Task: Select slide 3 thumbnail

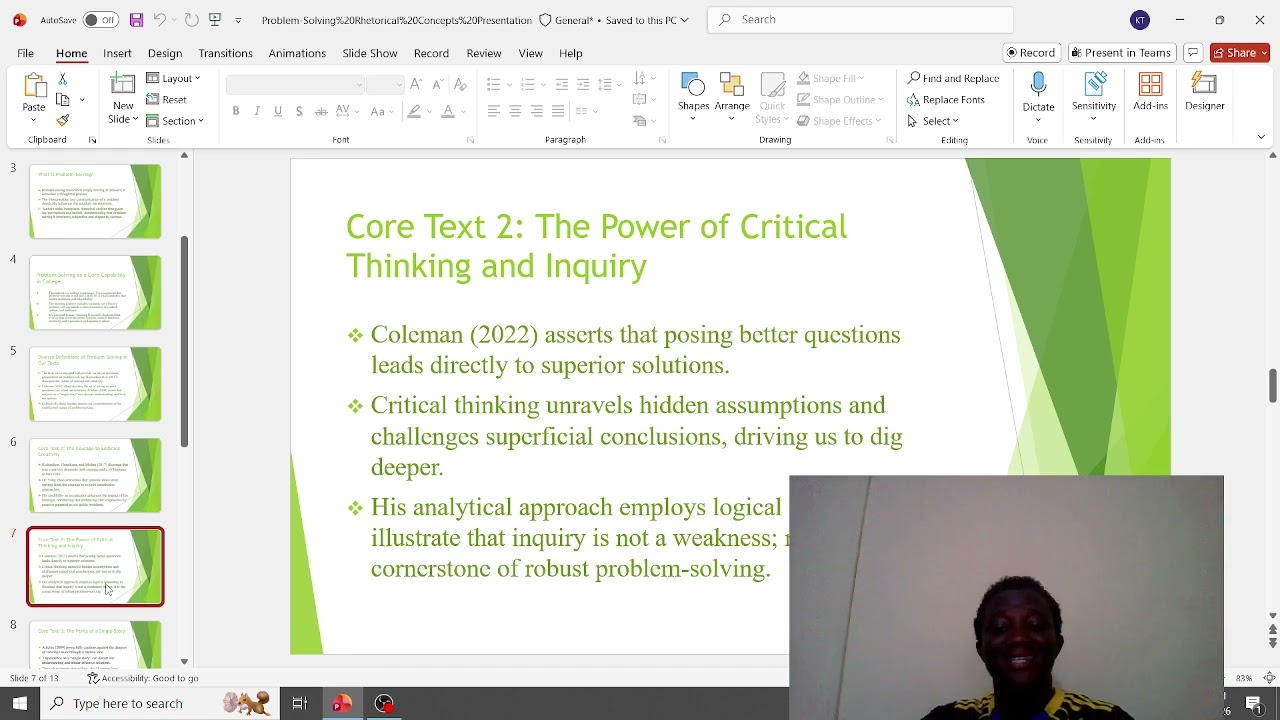Action: (95, 202)
